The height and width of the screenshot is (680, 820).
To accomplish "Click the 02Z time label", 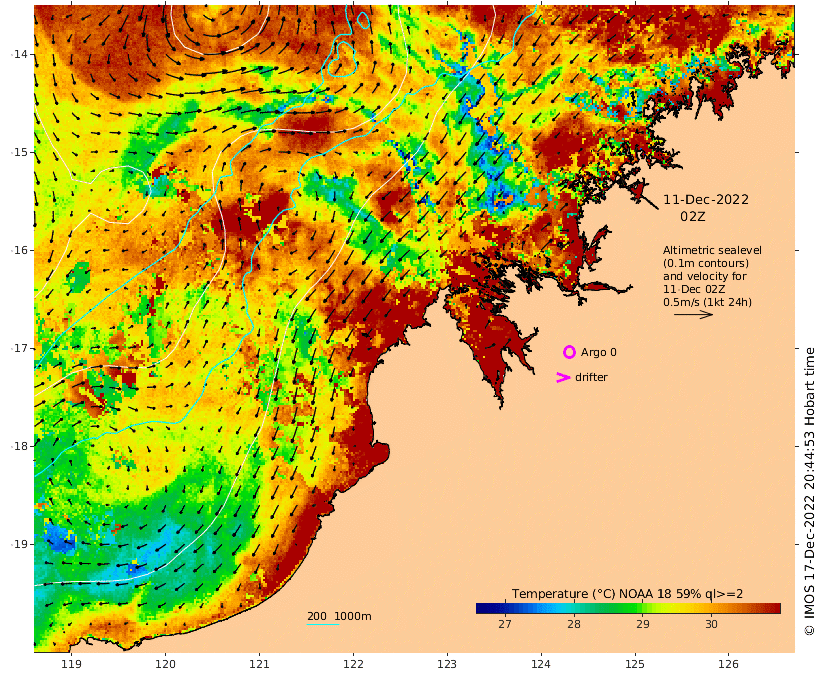I will 693,217.
